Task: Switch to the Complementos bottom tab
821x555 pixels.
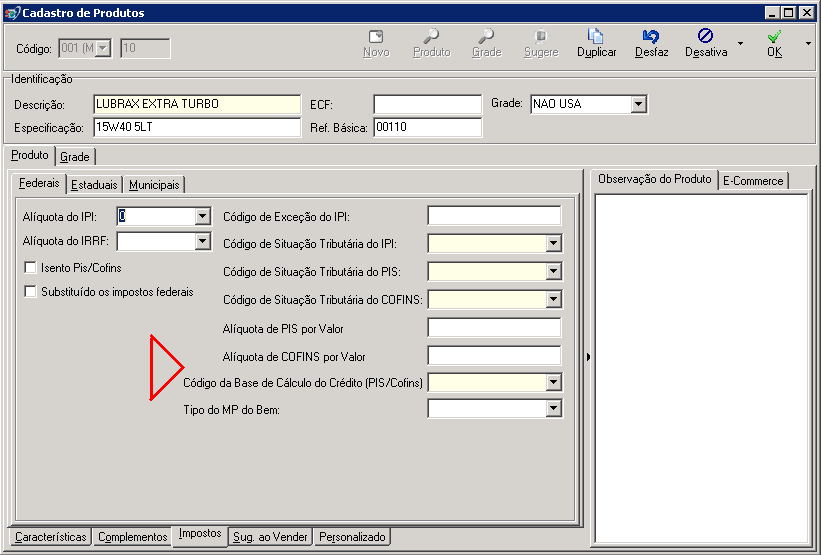Action: (x=132, y=537)
